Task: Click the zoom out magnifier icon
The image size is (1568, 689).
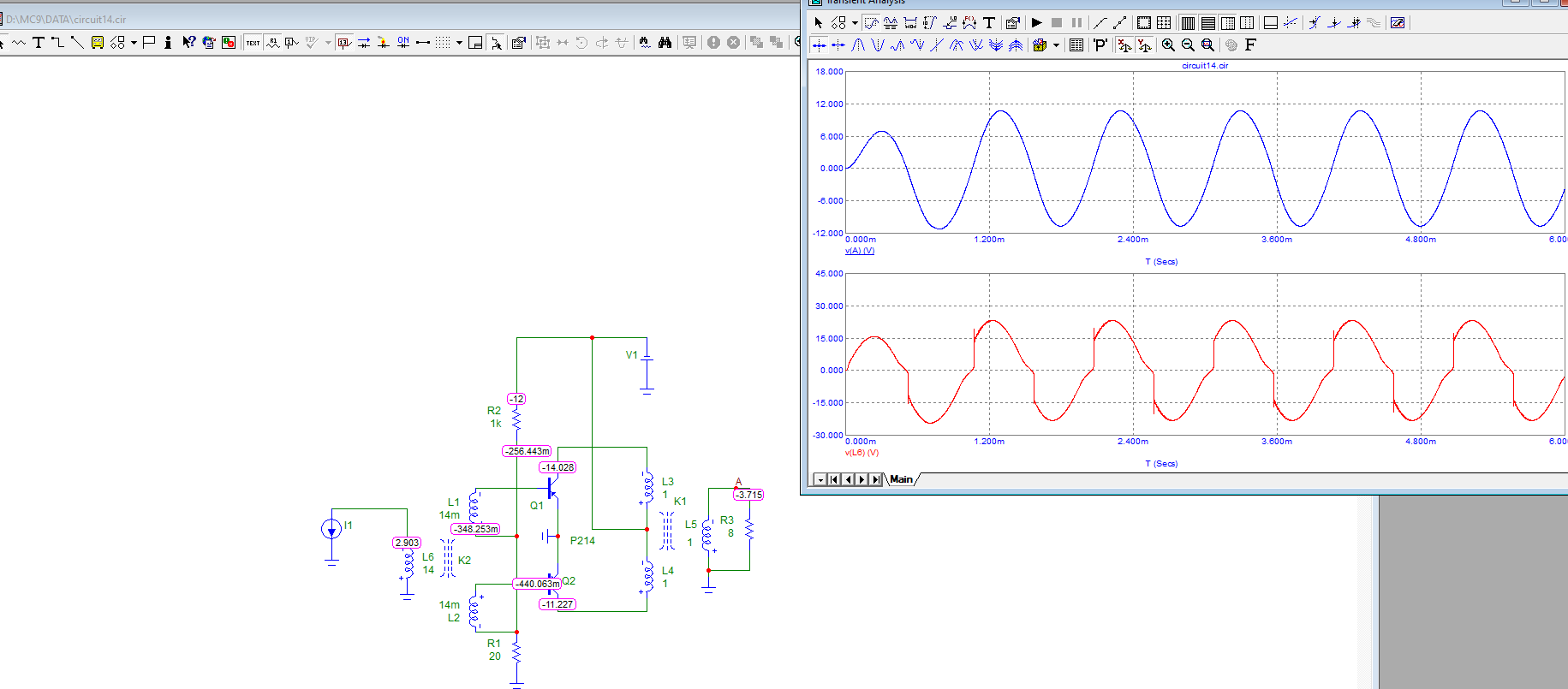Action: click(1188, 45)
